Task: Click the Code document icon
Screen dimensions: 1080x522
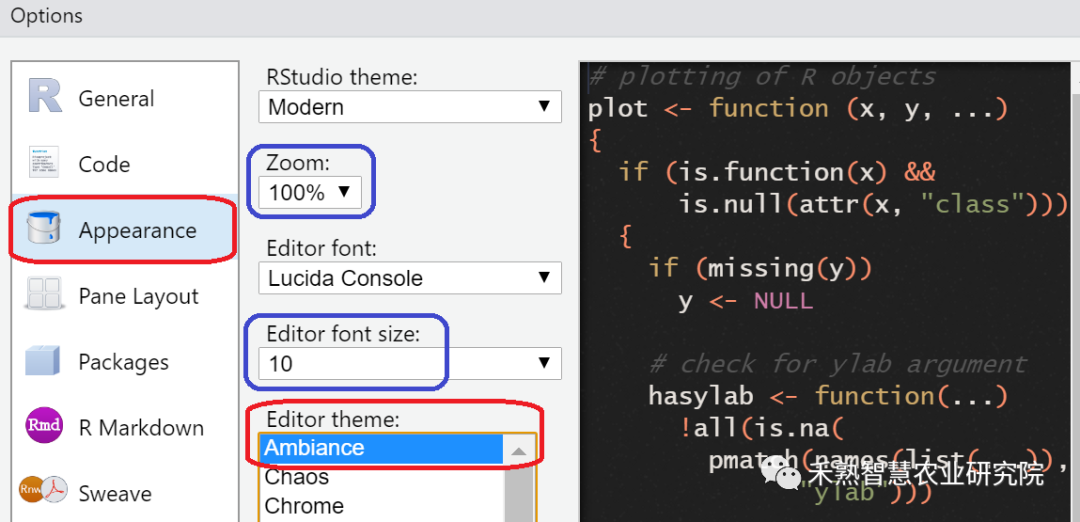Action: coord(45,163)
